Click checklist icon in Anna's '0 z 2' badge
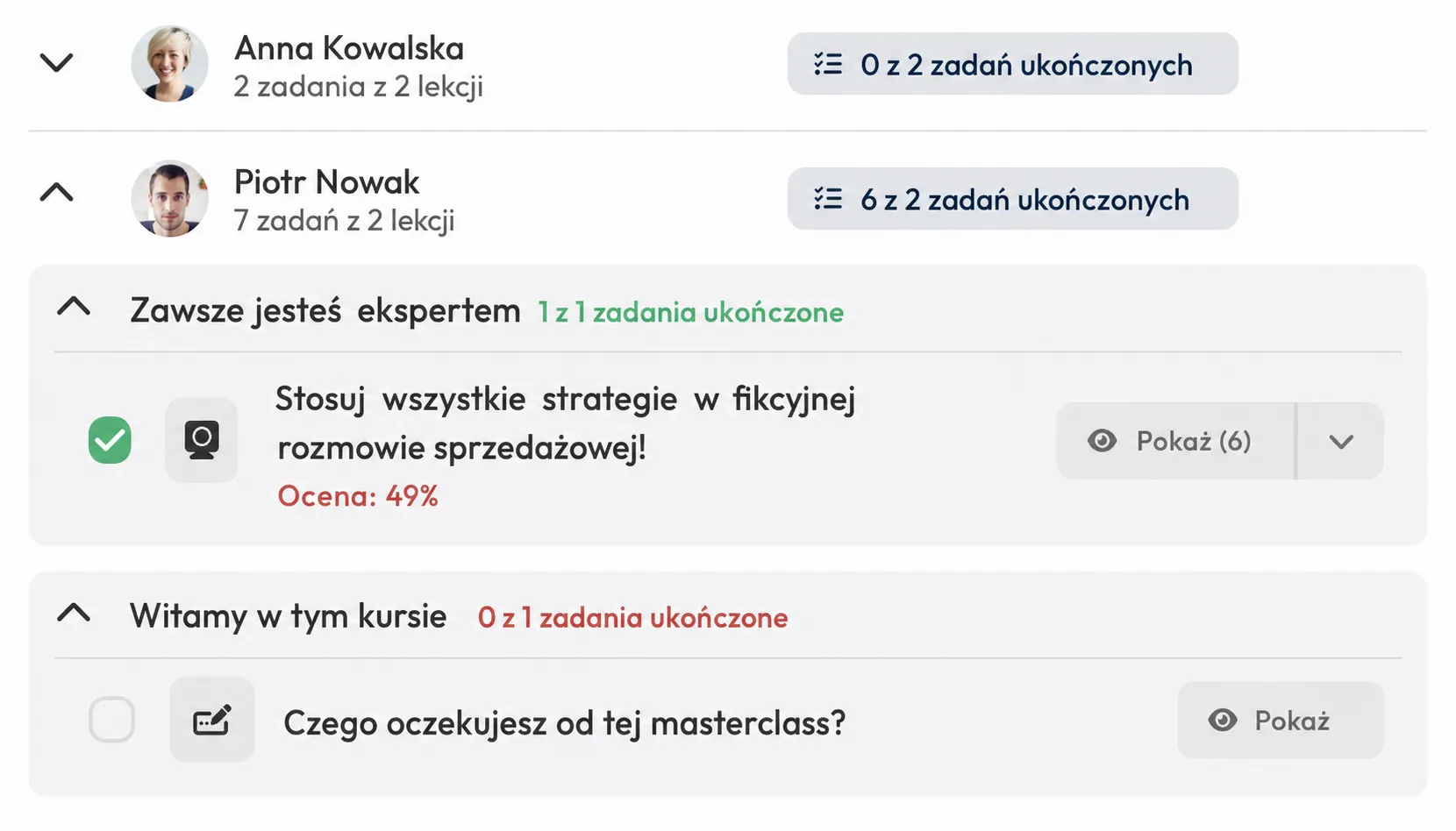 [828, 64]
